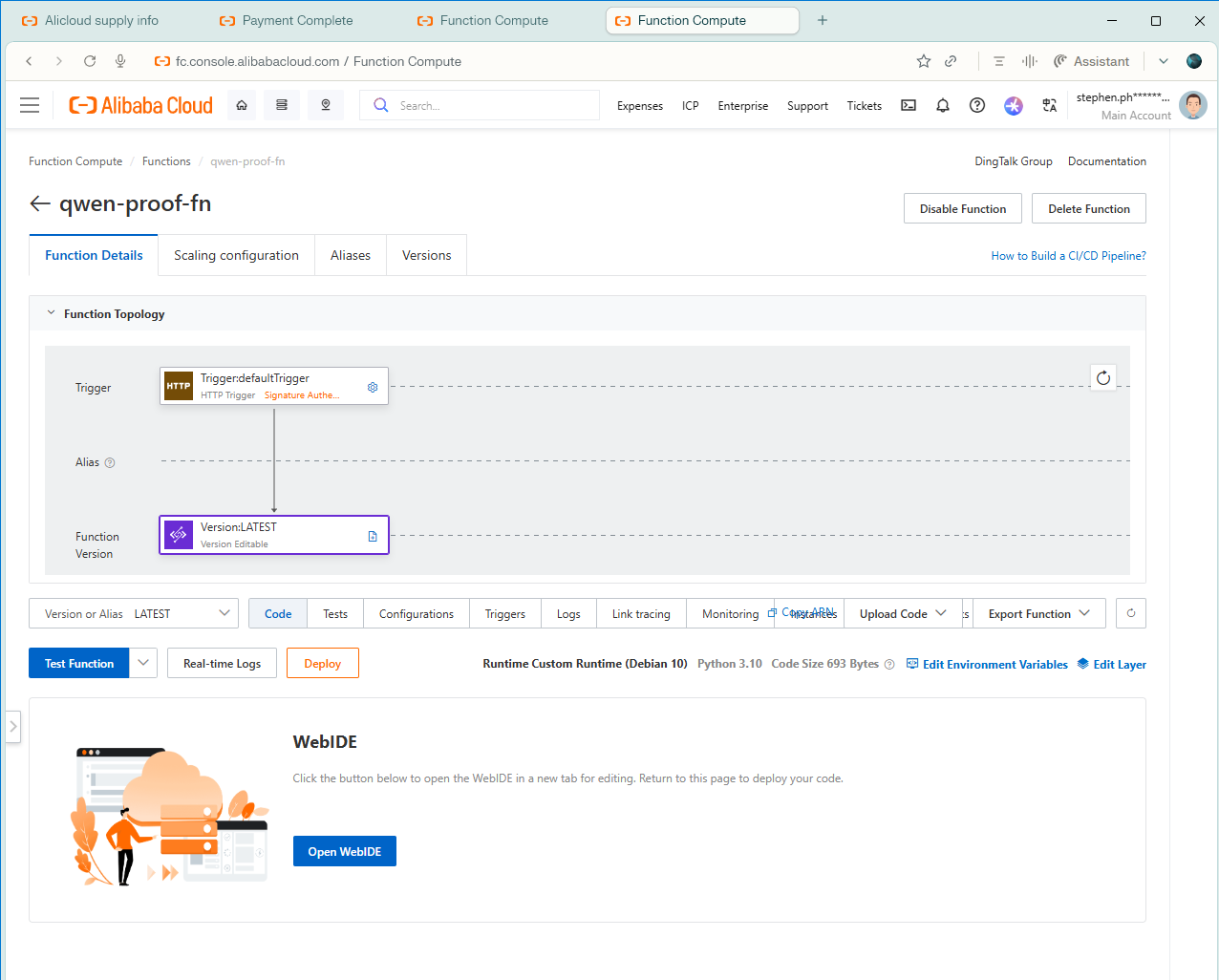
Task: Open the Logs tab
Action: [568, 613]
